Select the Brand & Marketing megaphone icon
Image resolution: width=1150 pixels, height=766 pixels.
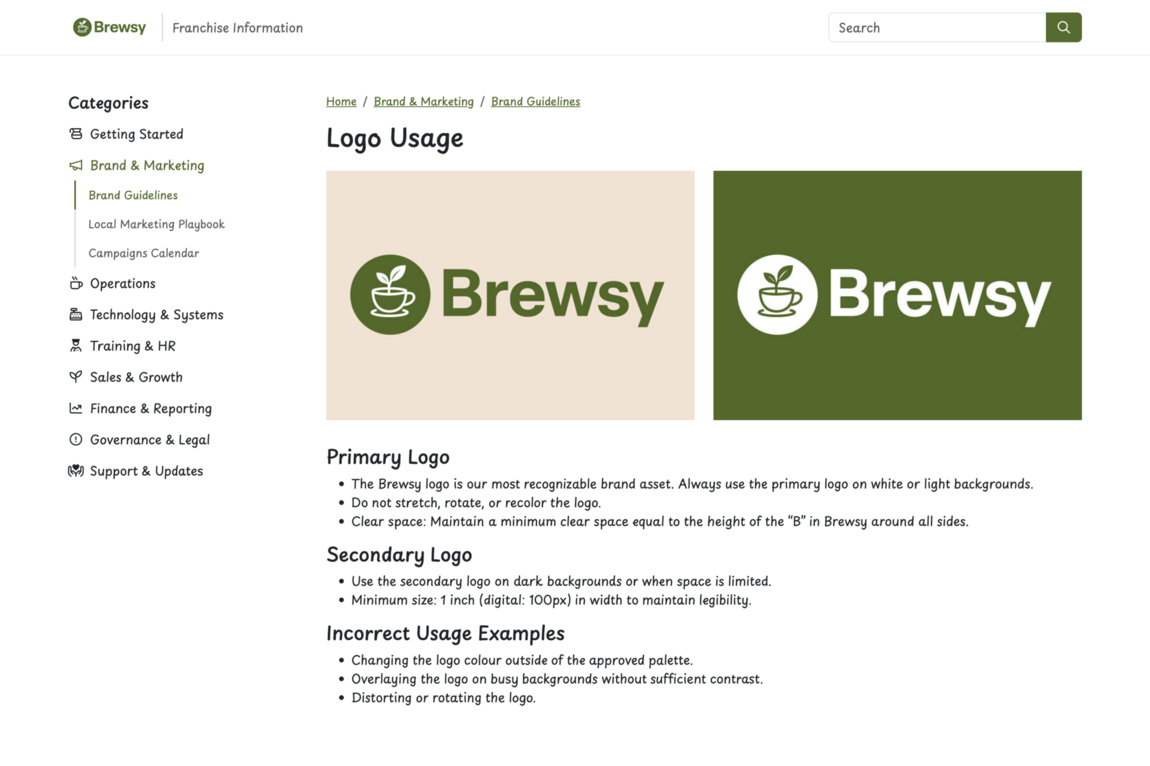point(76,165)
